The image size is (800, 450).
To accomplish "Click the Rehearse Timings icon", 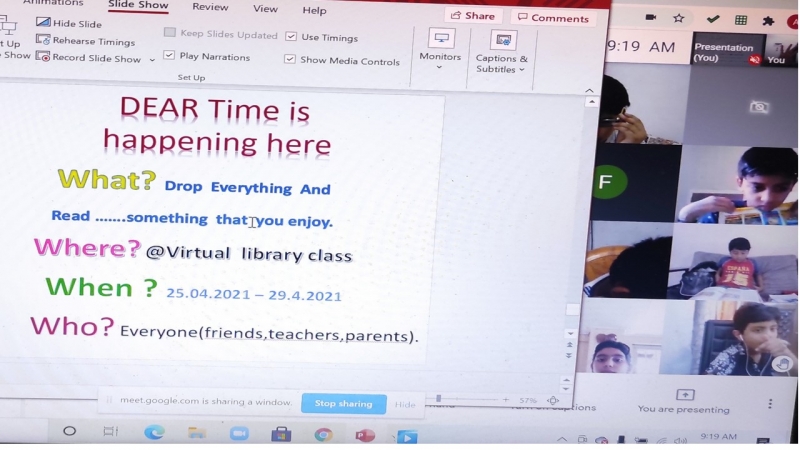I will coord(42,41).
